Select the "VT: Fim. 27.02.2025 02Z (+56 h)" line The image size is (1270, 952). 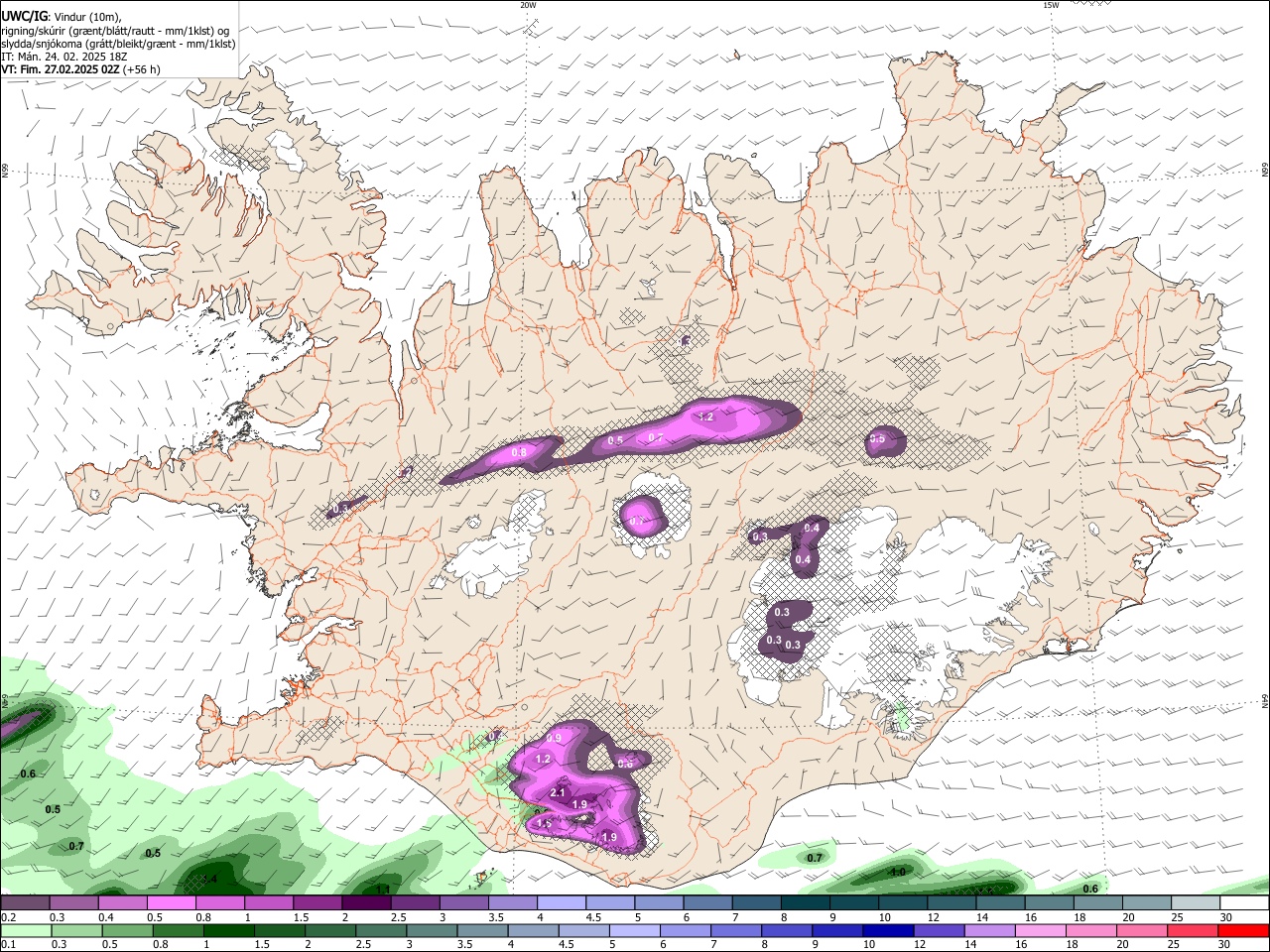pos(80,69)
